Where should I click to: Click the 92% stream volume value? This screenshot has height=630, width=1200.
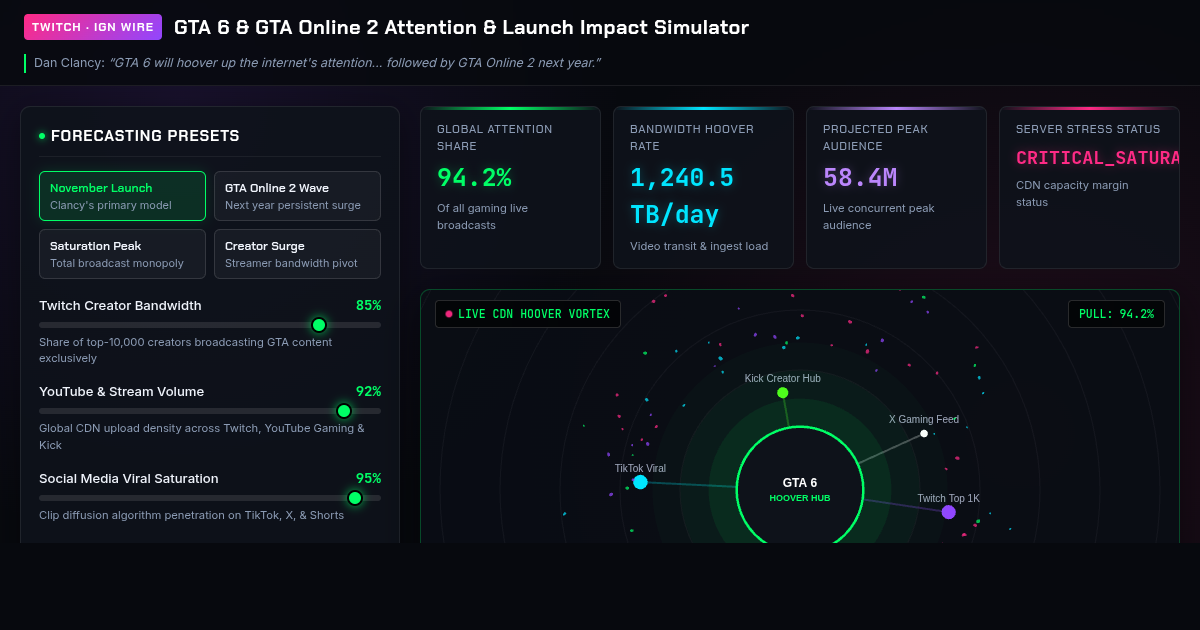pyautogui.click(x=368, y=391)
